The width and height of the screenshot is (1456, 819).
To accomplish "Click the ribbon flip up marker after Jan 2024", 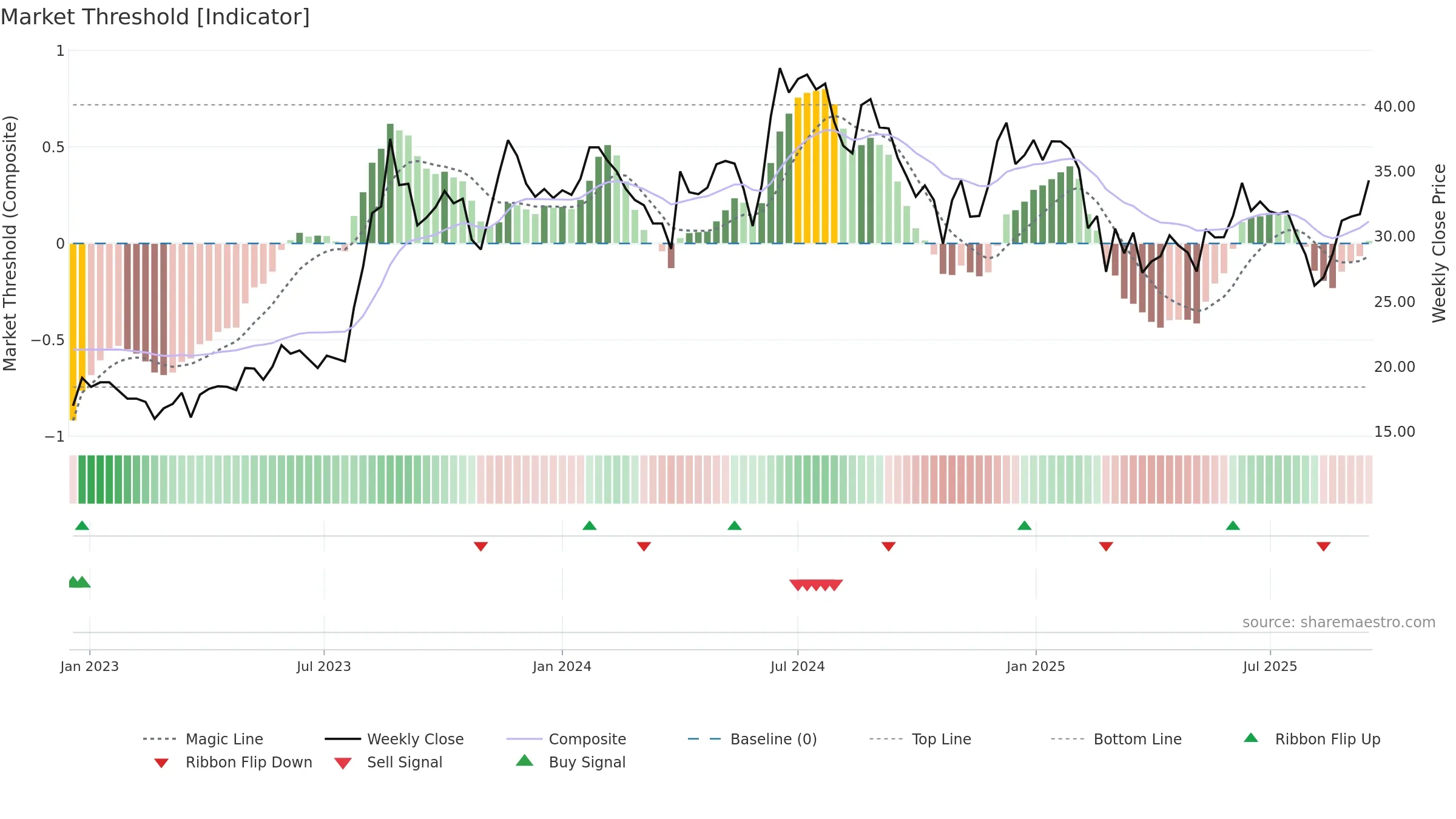I will [x=589, y=525].
